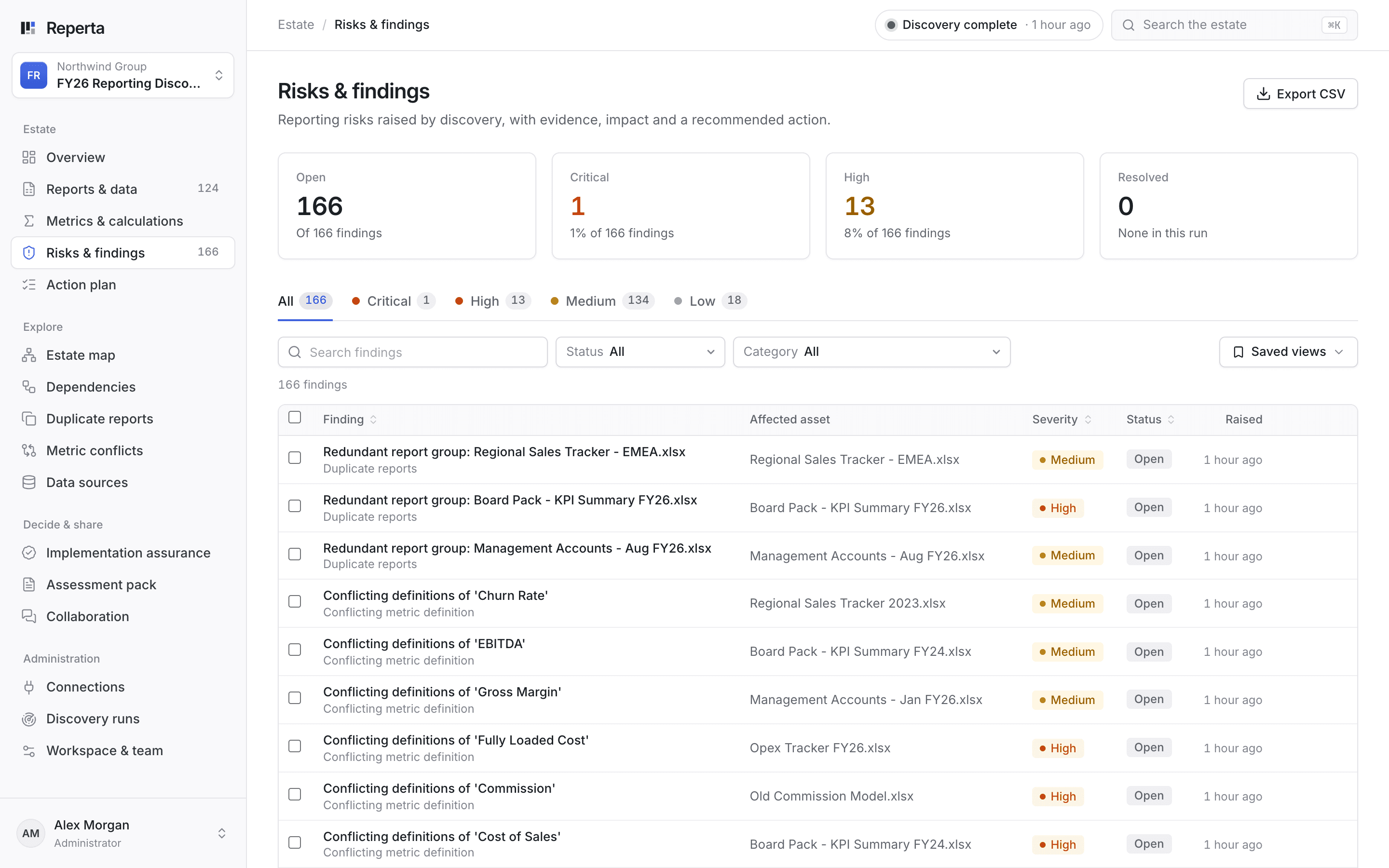Sort findings by Severity column
Screen dimensions: 1389x868
tap(1061, 420)
